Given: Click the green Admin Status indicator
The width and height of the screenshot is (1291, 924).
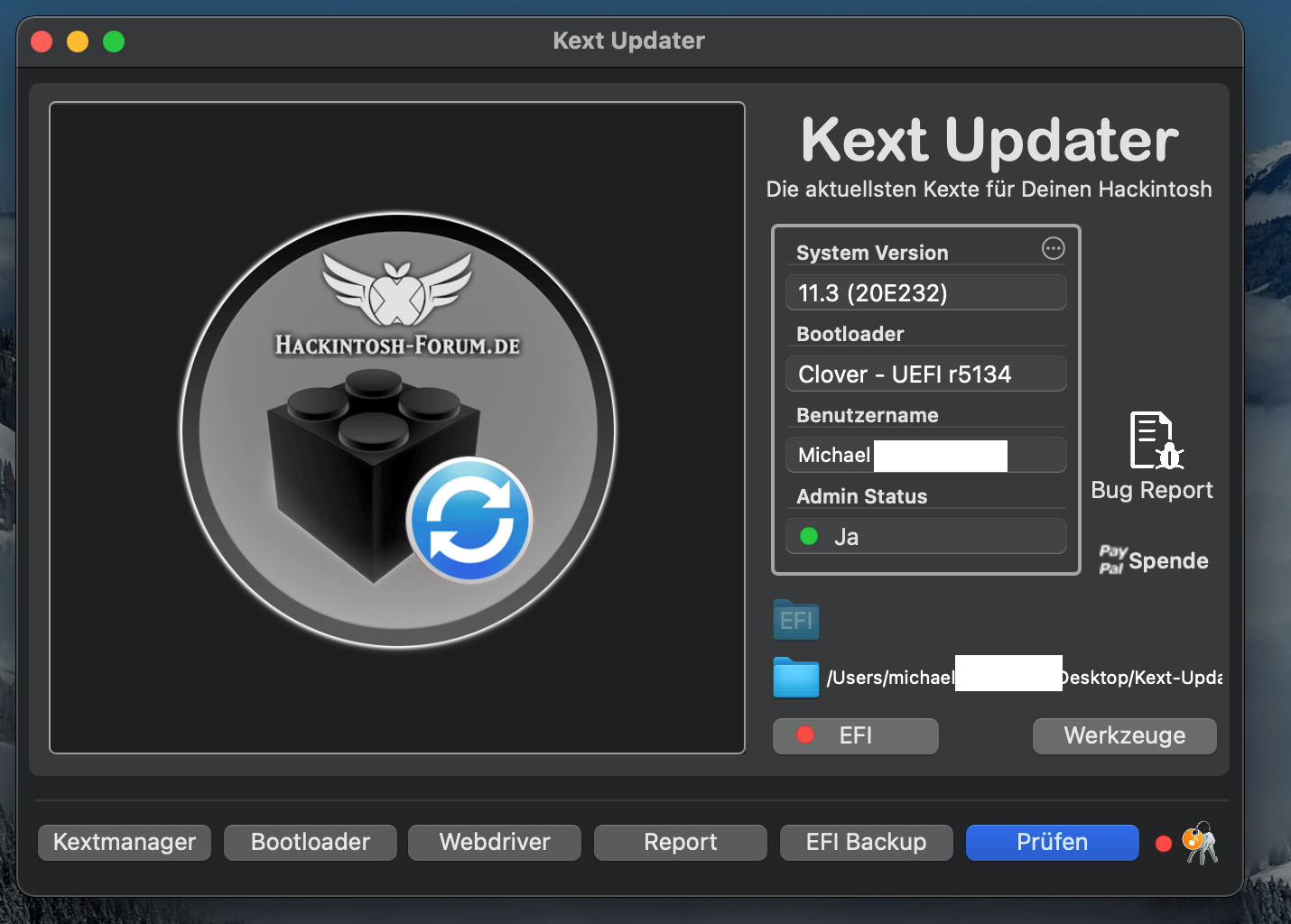Looking at the screenshot, I should pyautogui.click(x=809, y=536).
